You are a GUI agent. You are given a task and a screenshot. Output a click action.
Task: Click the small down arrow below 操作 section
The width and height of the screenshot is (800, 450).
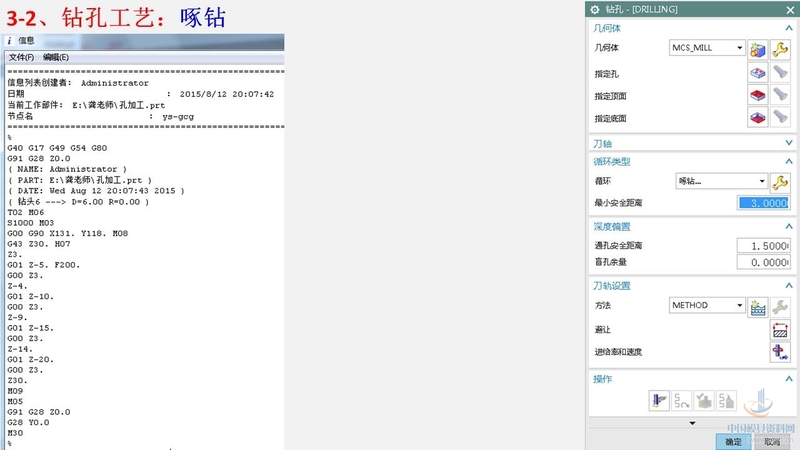(x=692, y=423)
